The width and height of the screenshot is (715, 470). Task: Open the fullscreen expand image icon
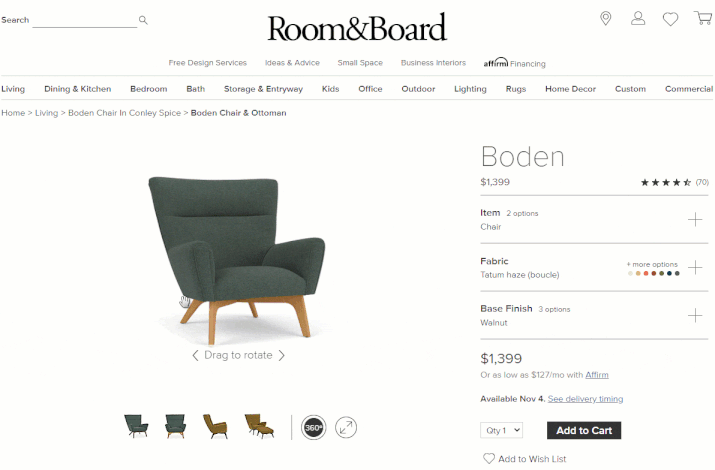tap(346, 428)
